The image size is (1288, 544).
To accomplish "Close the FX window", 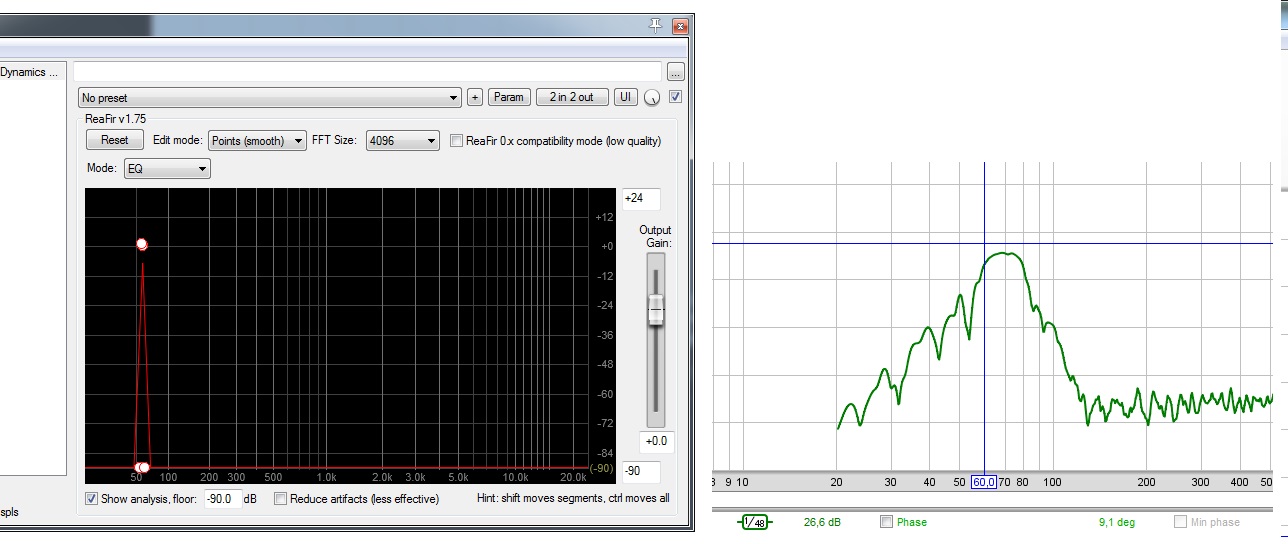I will pyautogui.click(x=680, y=25).
